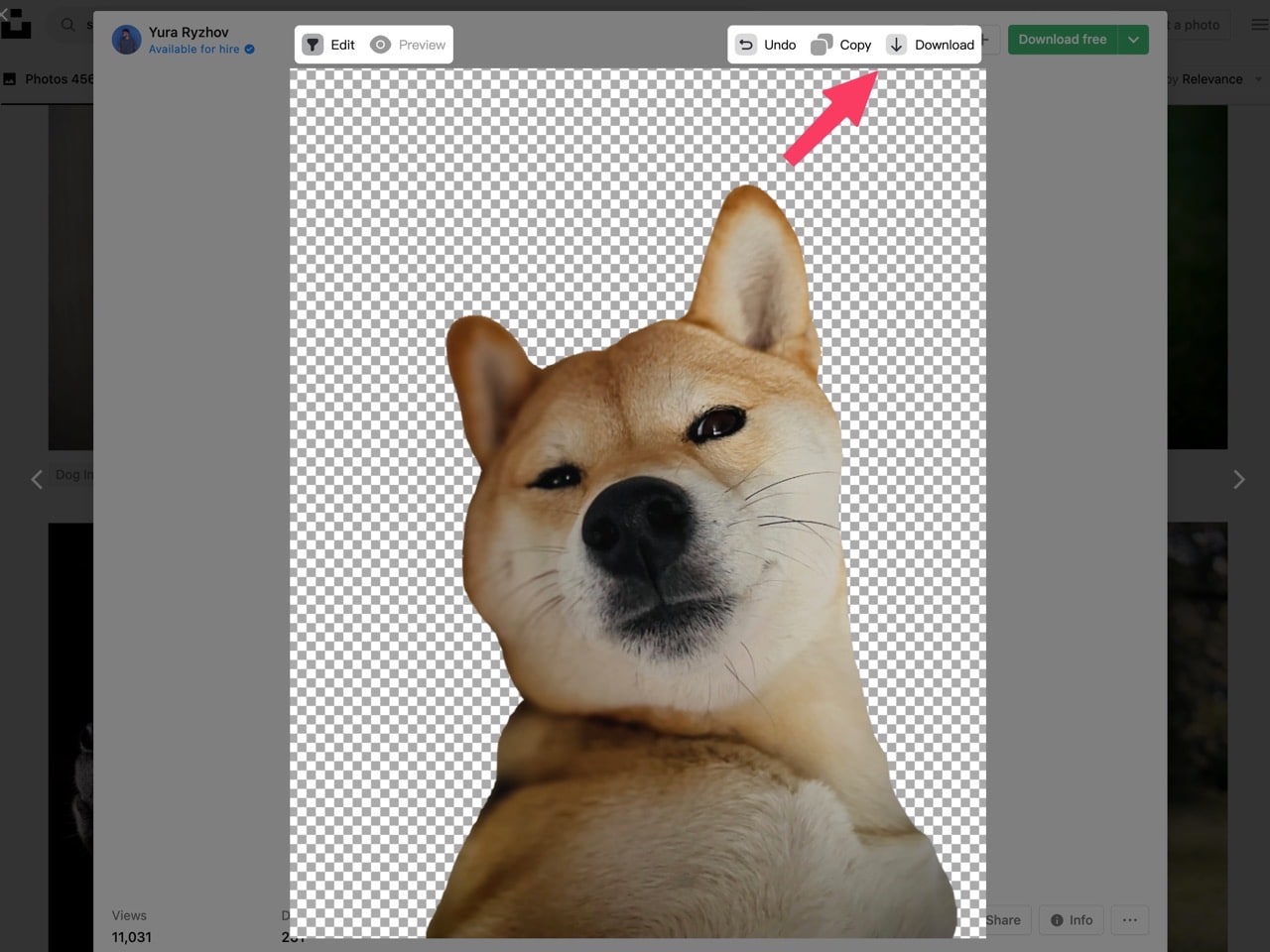The height and width of the screenshot is (952, 1270).
Task: Open Yura Ryzhov's profile avatar
Action: pos(126,40)
